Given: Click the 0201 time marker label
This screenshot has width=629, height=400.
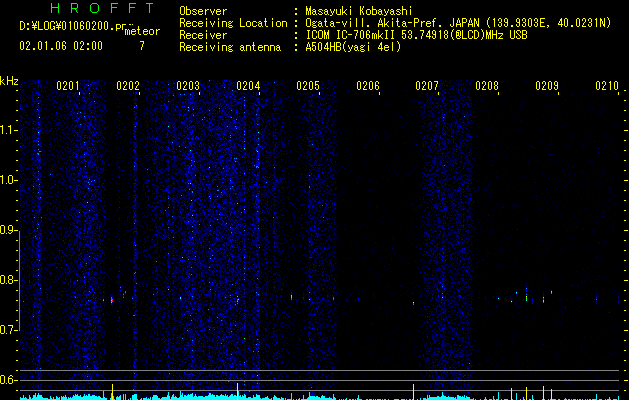Looking at the screenshot, I should coord(67,86).
